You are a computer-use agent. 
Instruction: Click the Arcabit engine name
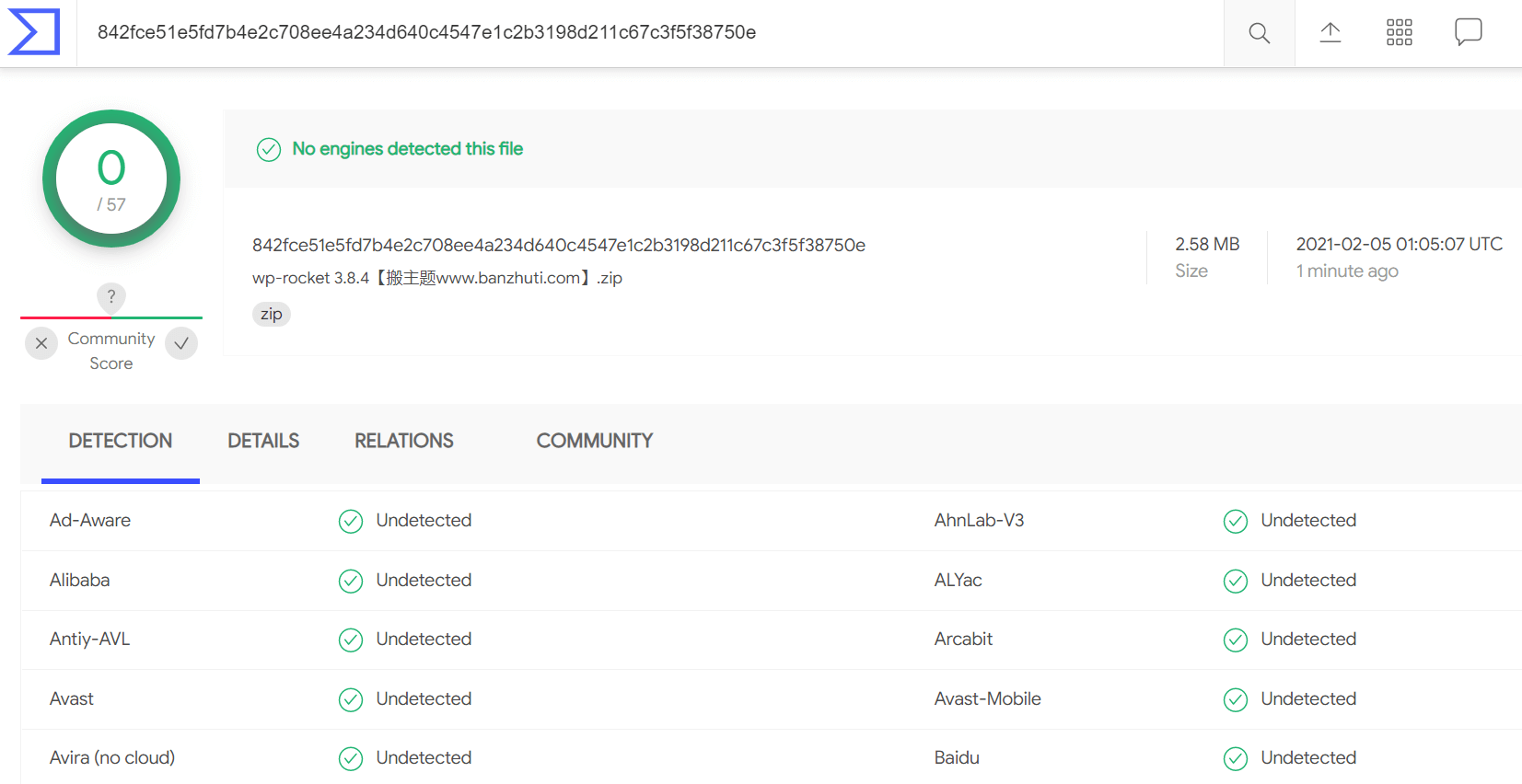[x=964, y=639]
